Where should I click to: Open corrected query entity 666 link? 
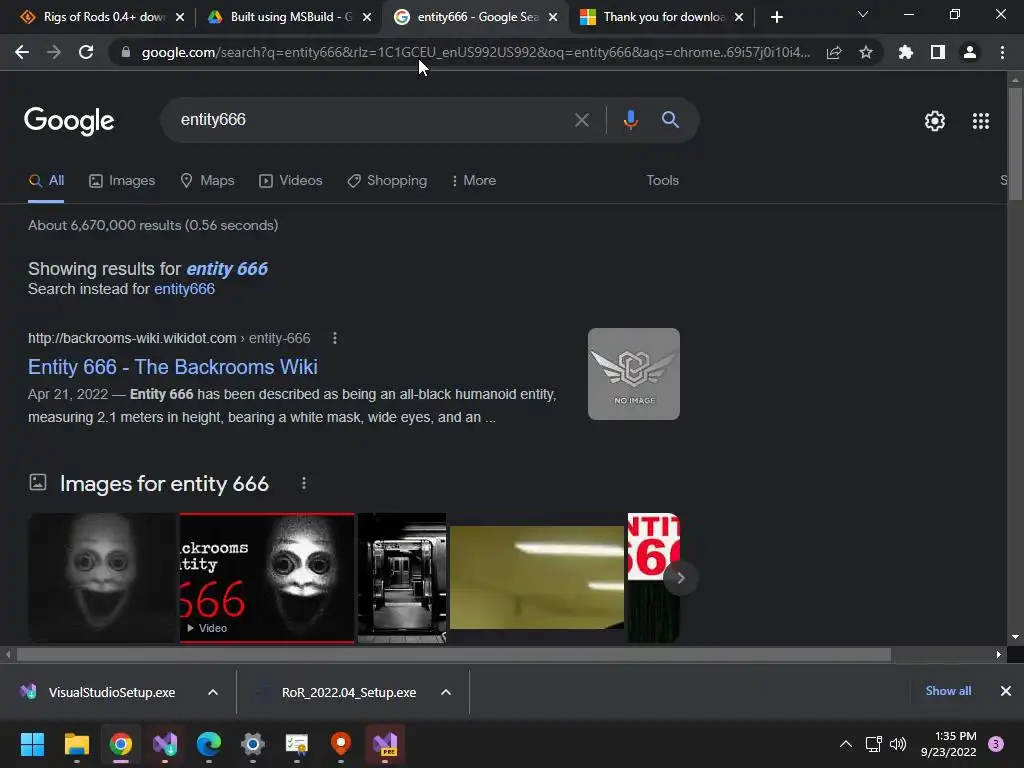pos(227,268)
